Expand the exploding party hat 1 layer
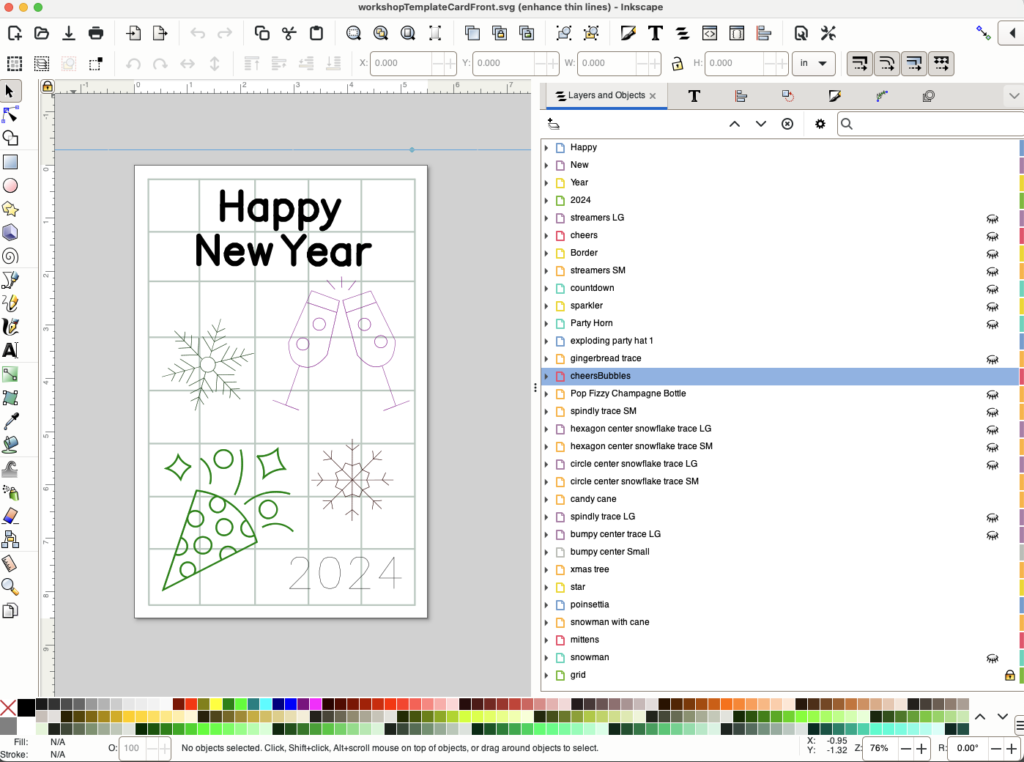 [x=547, y=341]
